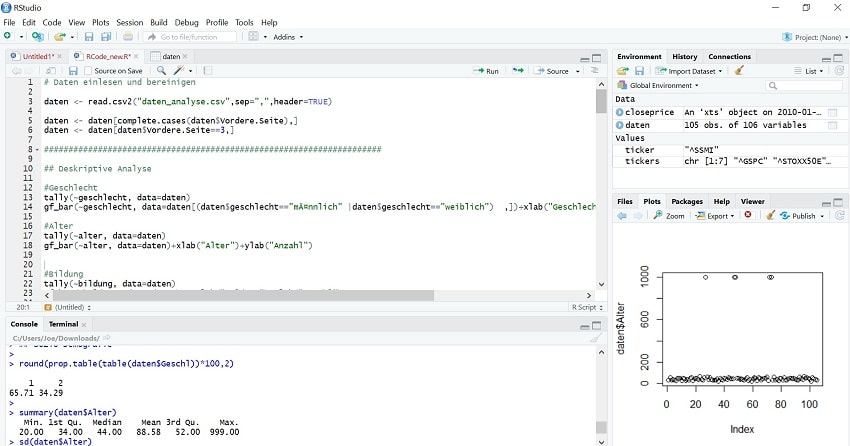The image size is (850, 446).
Task: Click the Go to file/function search field
Action: (189, 37)
